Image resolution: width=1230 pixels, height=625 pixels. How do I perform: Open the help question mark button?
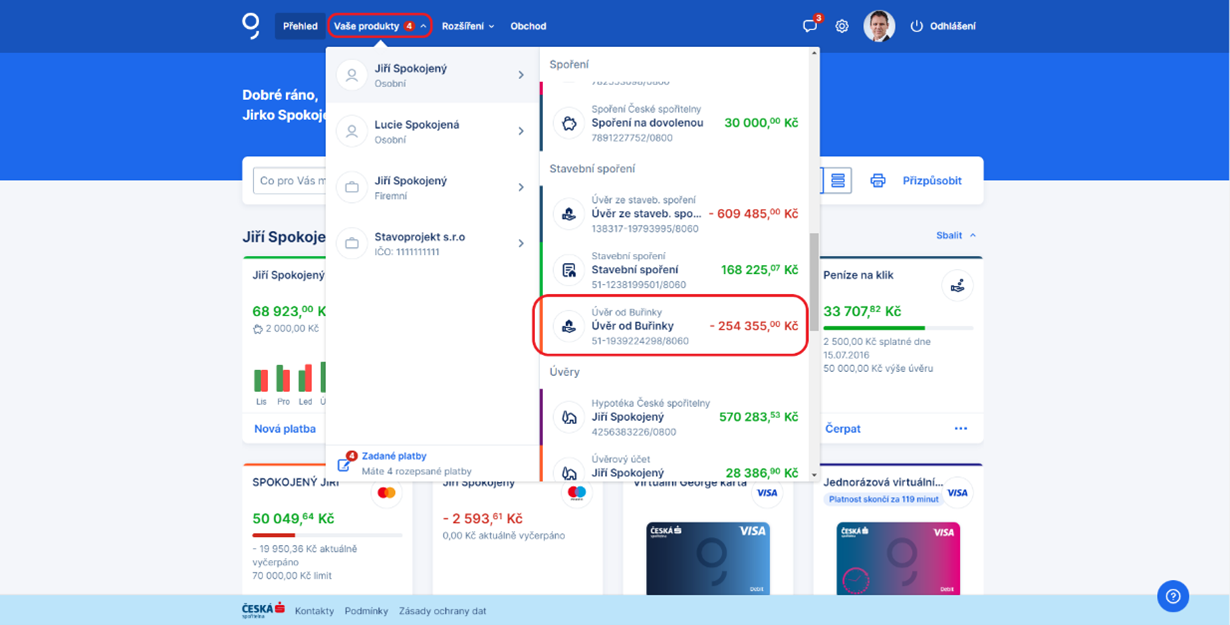[1173, 596]
